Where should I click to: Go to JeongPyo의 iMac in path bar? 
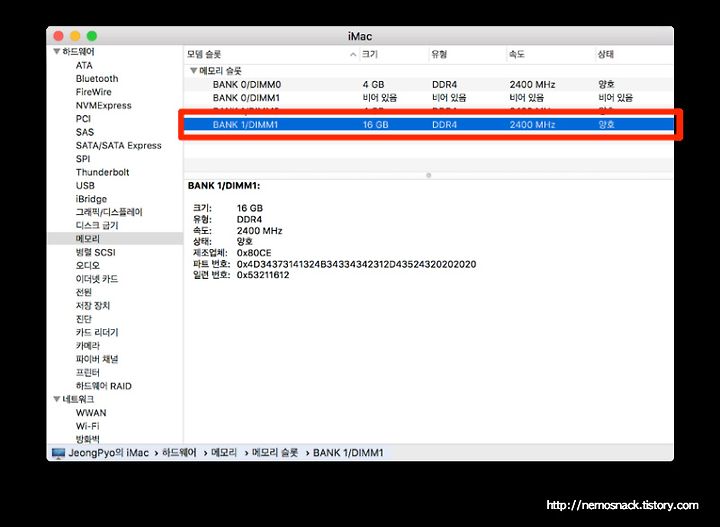point(108,453)
